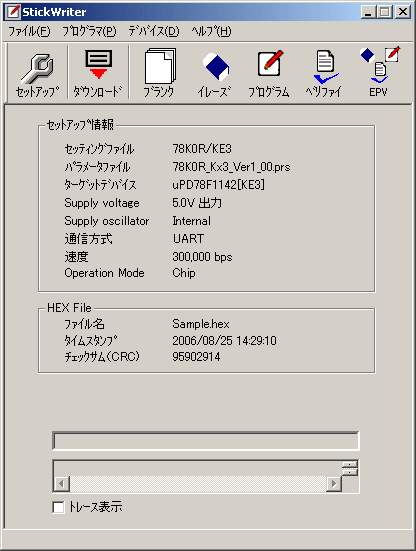Enable the トレース表示 checkbox
The width and height of the screenshot is (416, 551).
point(58,507)
